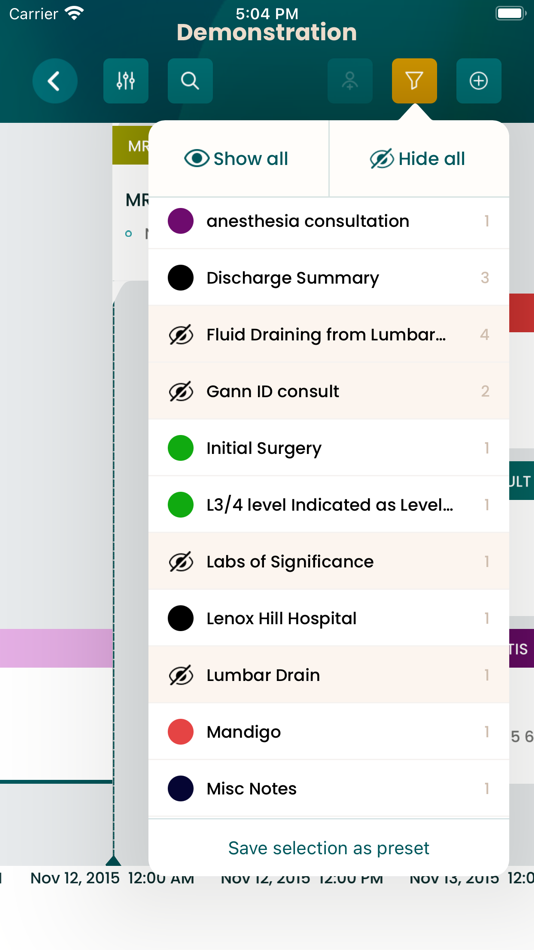Select the anesthesia consultation filter row
This screenshot has height=950, width=534.
point(329,221)
